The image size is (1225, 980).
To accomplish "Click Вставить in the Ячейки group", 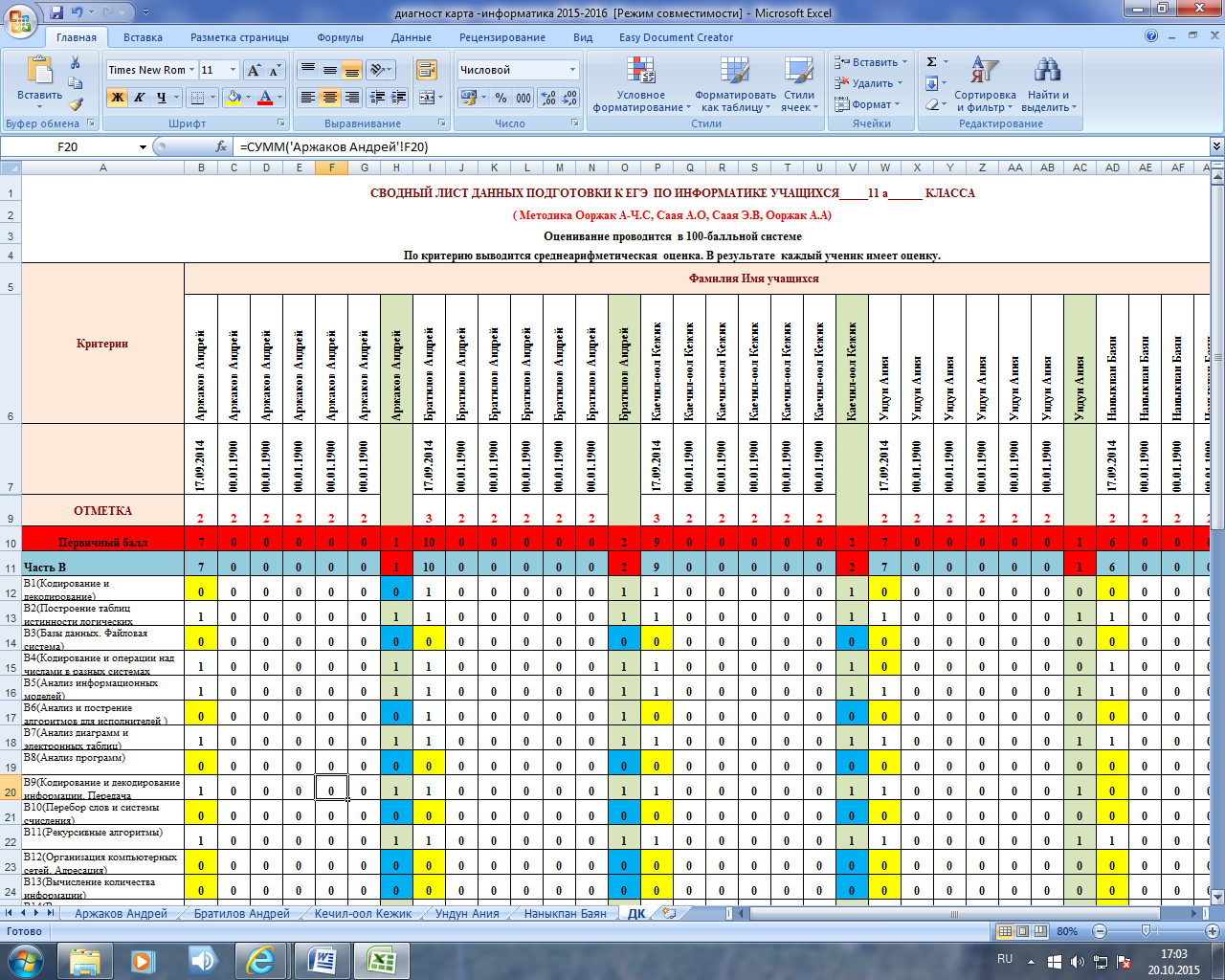I will pyautogui.click(x=870, y=62).
